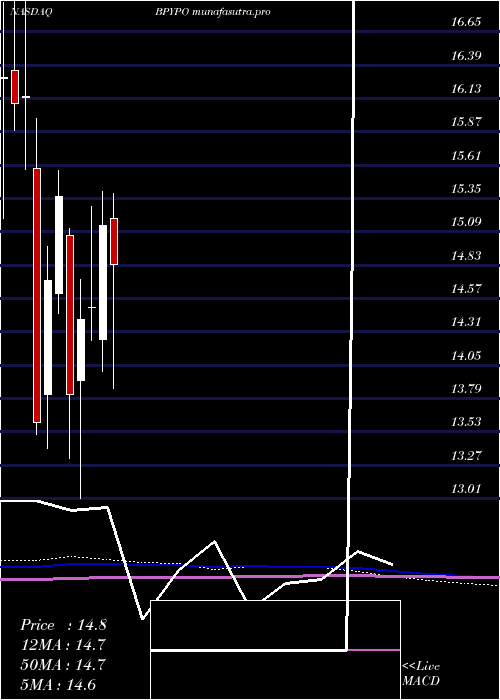Click the <<Live MACD label
This screenshot has width=500, height=700.
[421, 674]
